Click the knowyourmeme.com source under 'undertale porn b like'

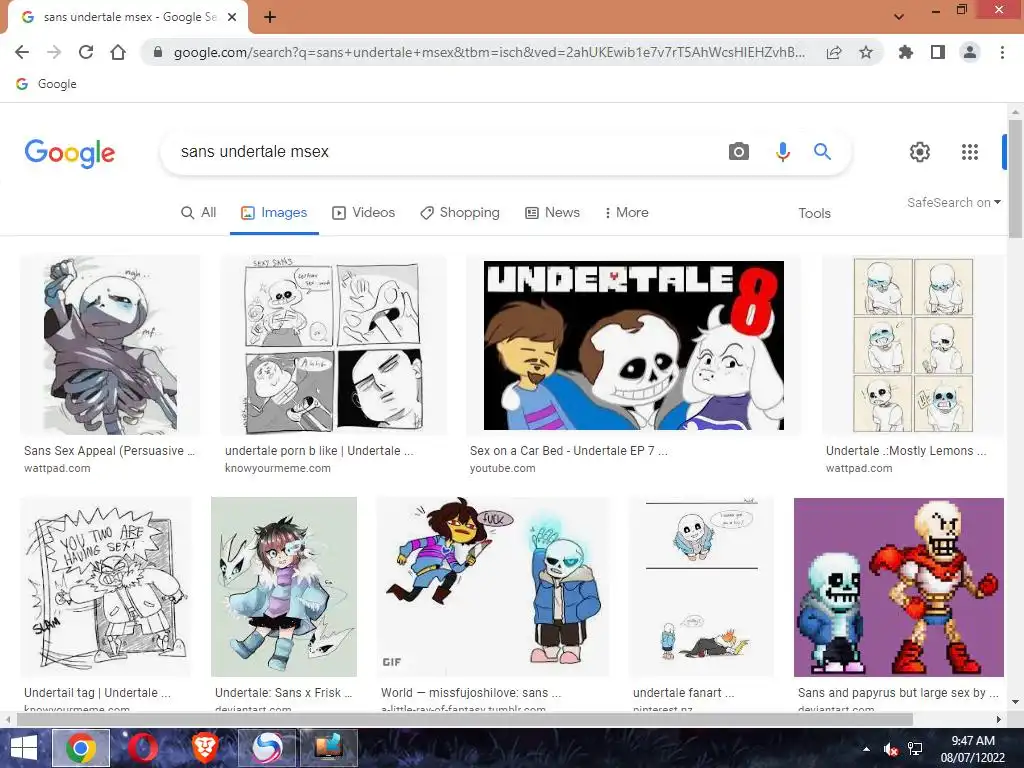pos(278,468)
